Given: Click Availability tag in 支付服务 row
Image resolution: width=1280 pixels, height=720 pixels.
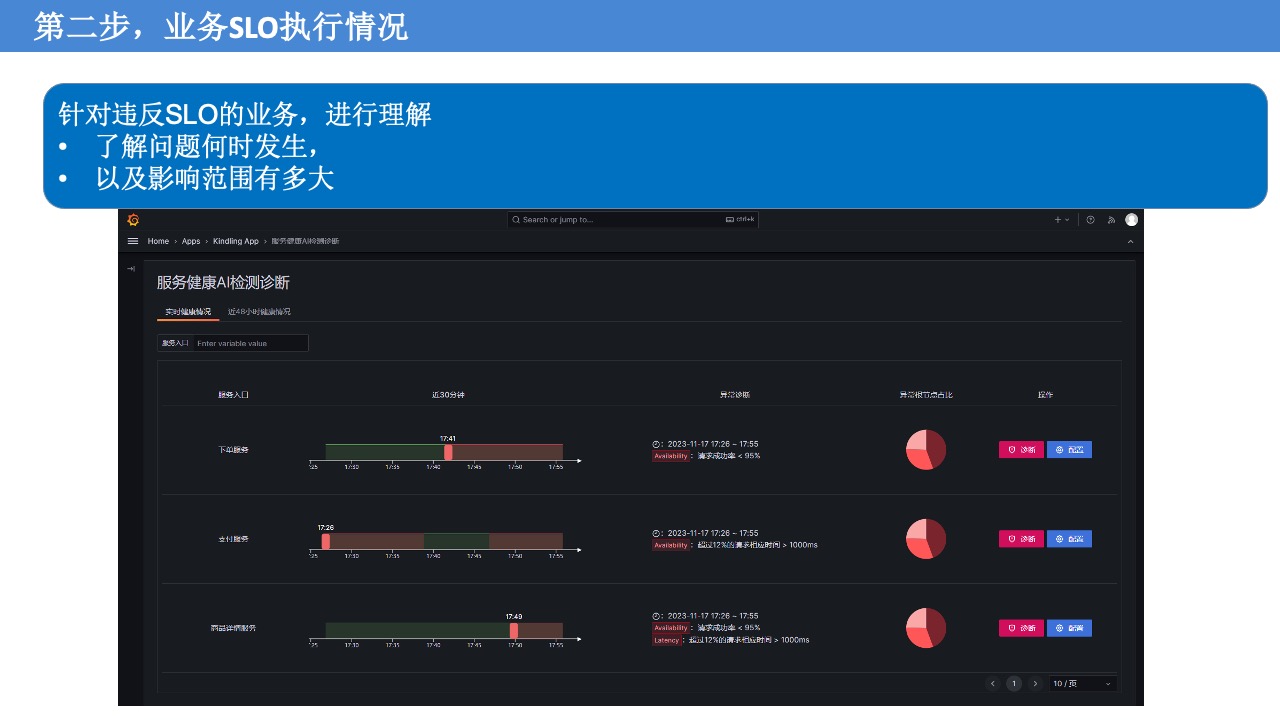Looking at the screenshot, I should click(671, 545).
